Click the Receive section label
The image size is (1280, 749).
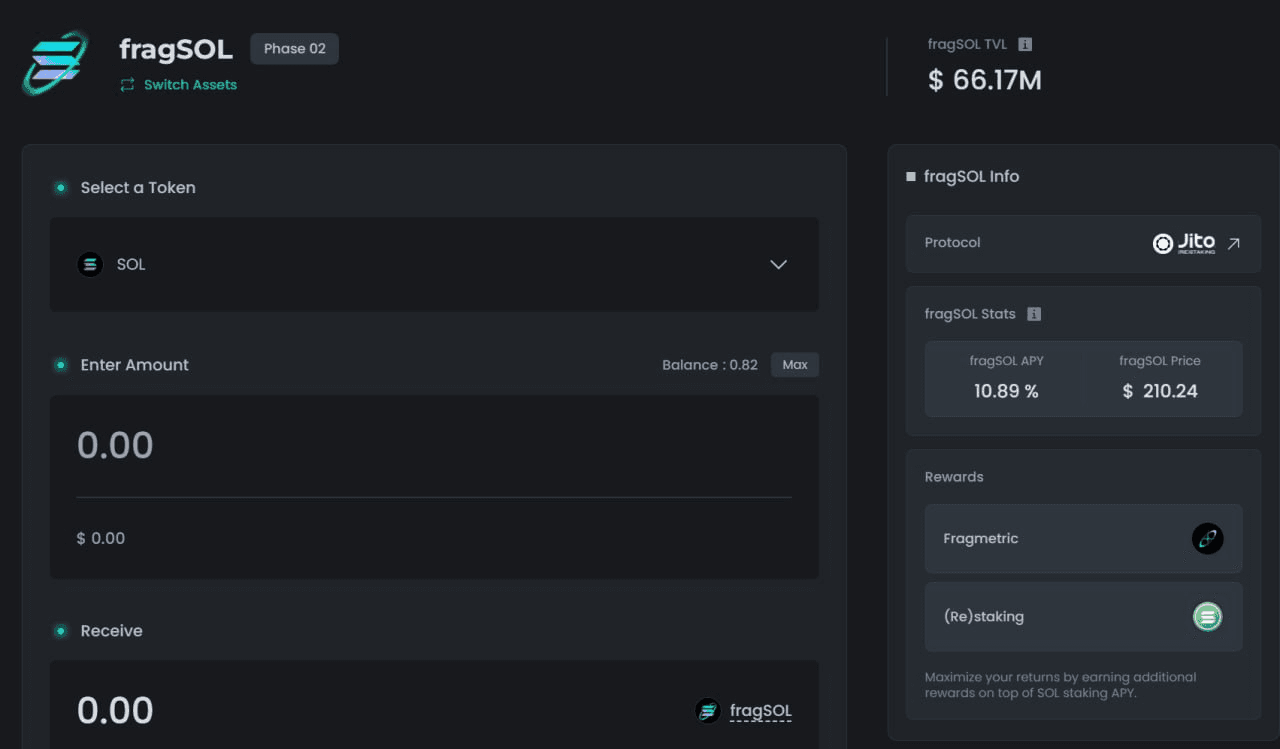click(x=112, y=631)
